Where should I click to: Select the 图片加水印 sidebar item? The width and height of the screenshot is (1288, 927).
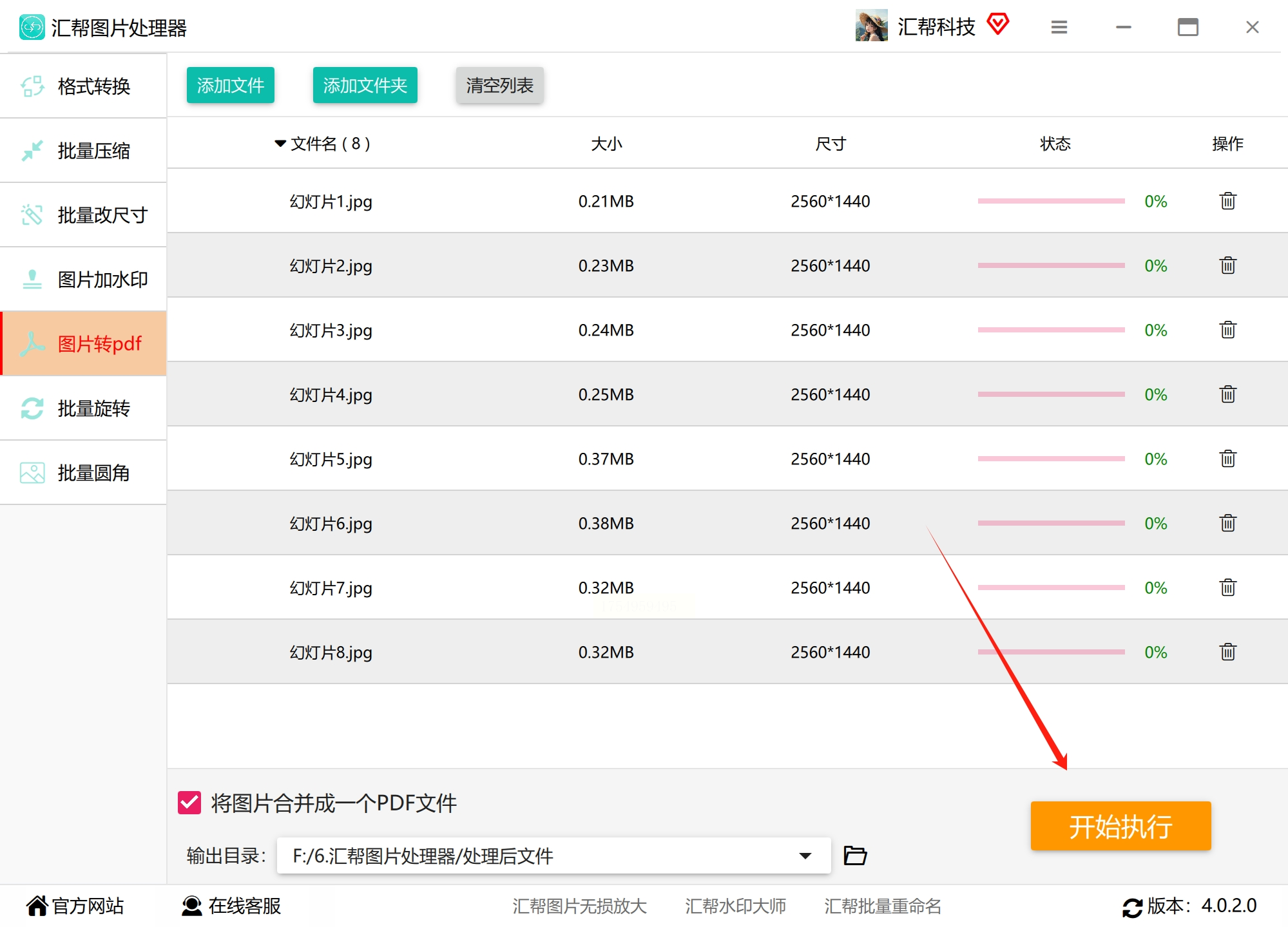[84, 279]
